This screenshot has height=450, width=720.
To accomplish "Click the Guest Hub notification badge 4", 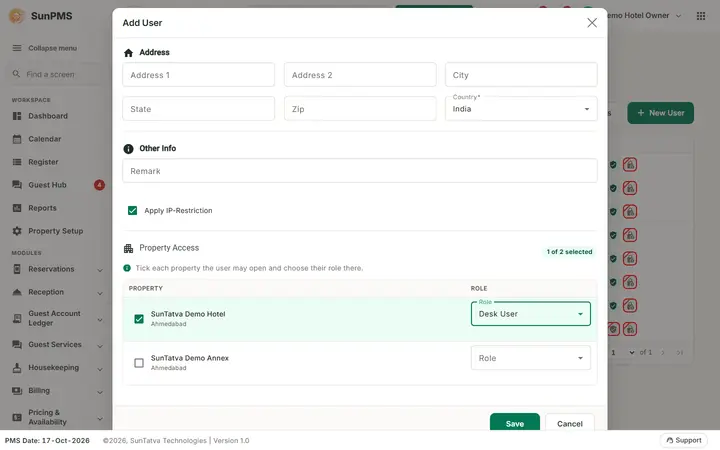I will point(99,185).
